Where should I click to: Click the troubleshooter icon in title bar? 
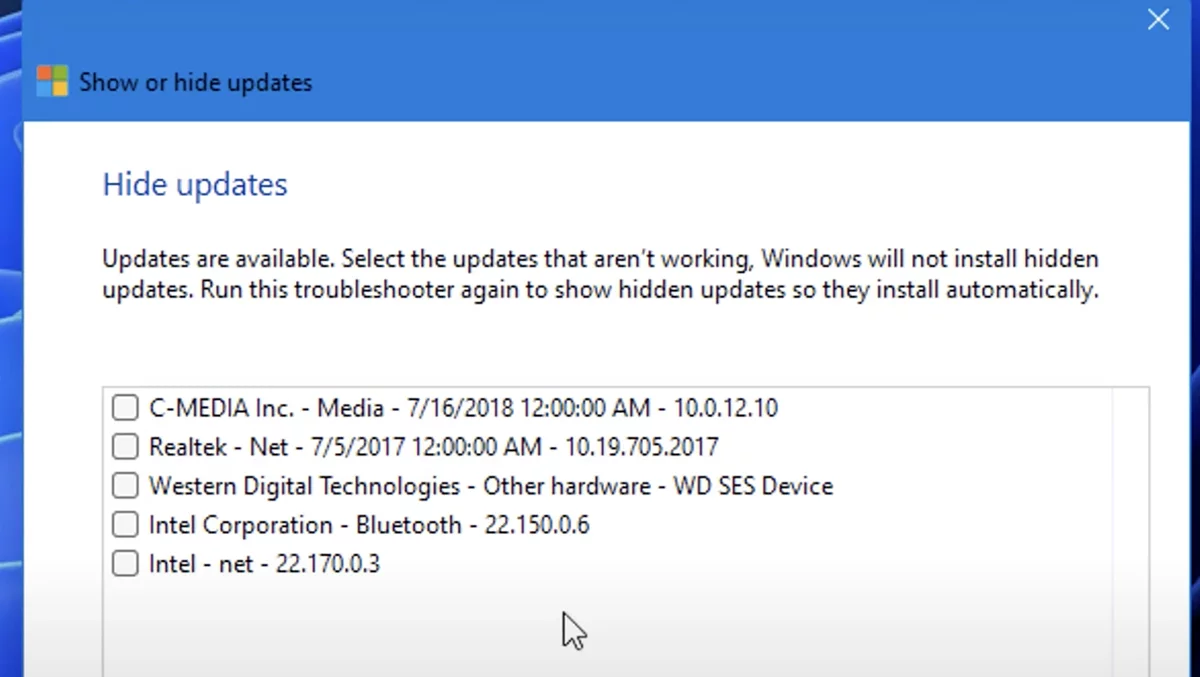coord(52,81)
